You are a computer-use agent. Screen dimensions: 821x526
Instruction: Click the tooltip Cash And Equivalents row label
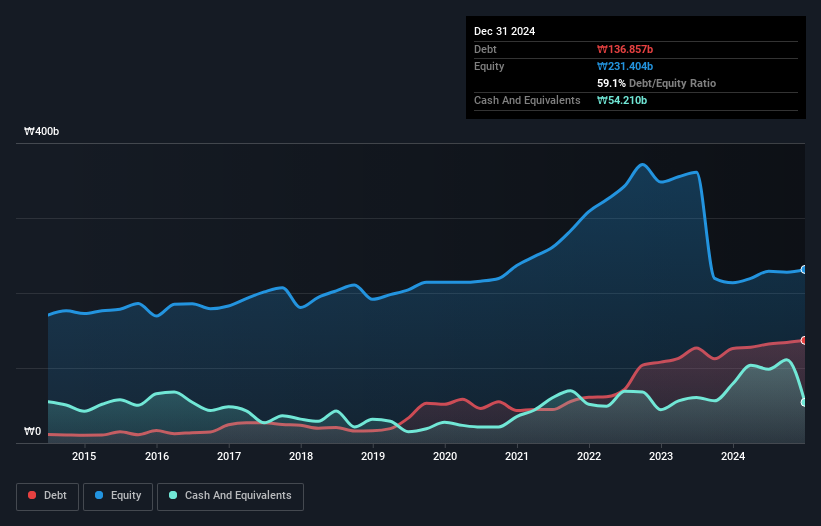(x=527, y=100)
